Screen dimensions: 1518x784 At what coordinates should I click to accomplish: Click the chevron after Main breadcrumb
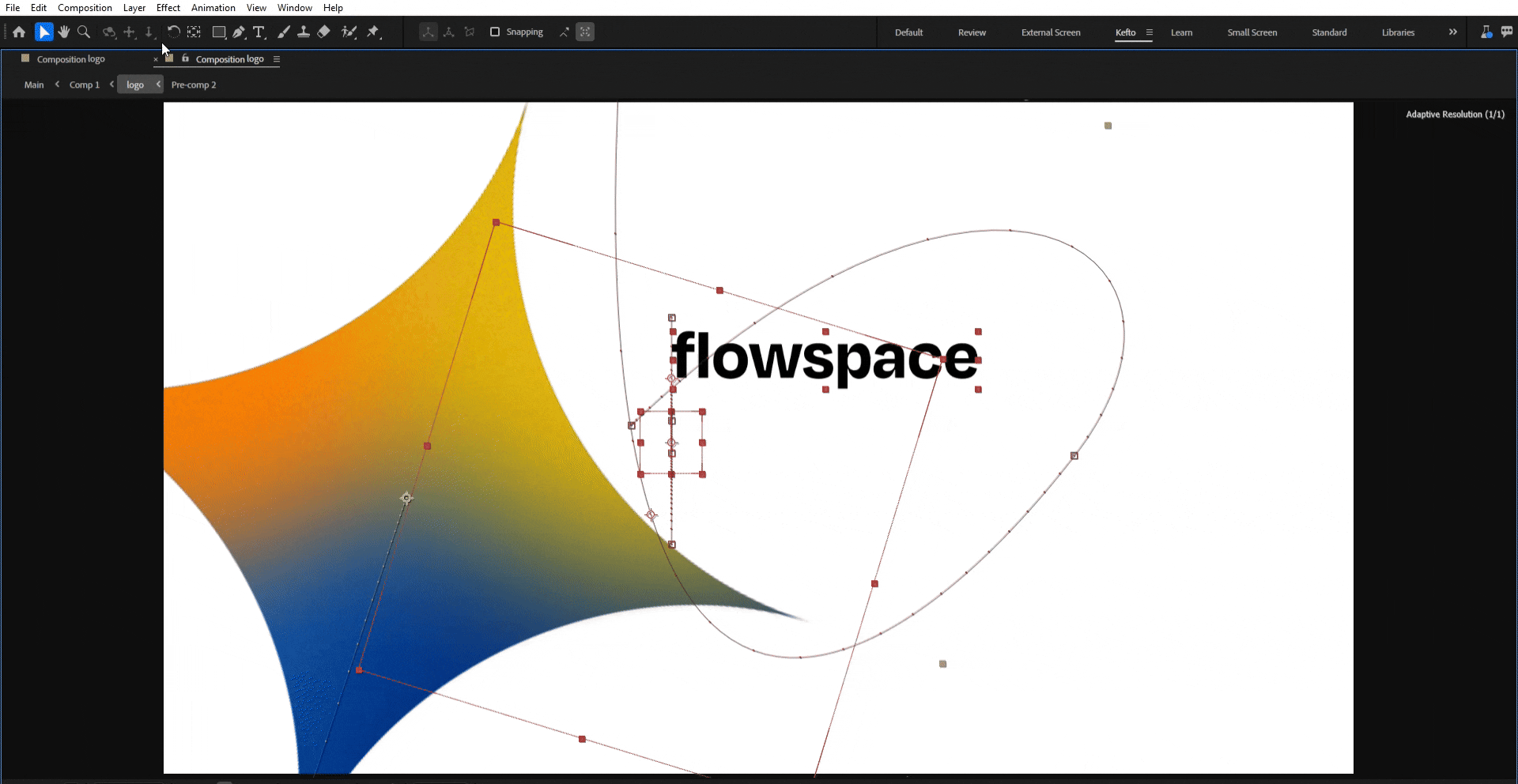pos(57,85)
